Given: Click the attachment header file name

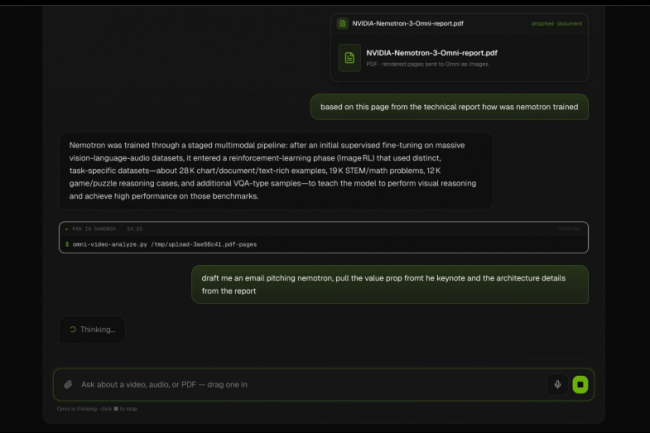Looking at the screenshot, I should pos(397,22).
